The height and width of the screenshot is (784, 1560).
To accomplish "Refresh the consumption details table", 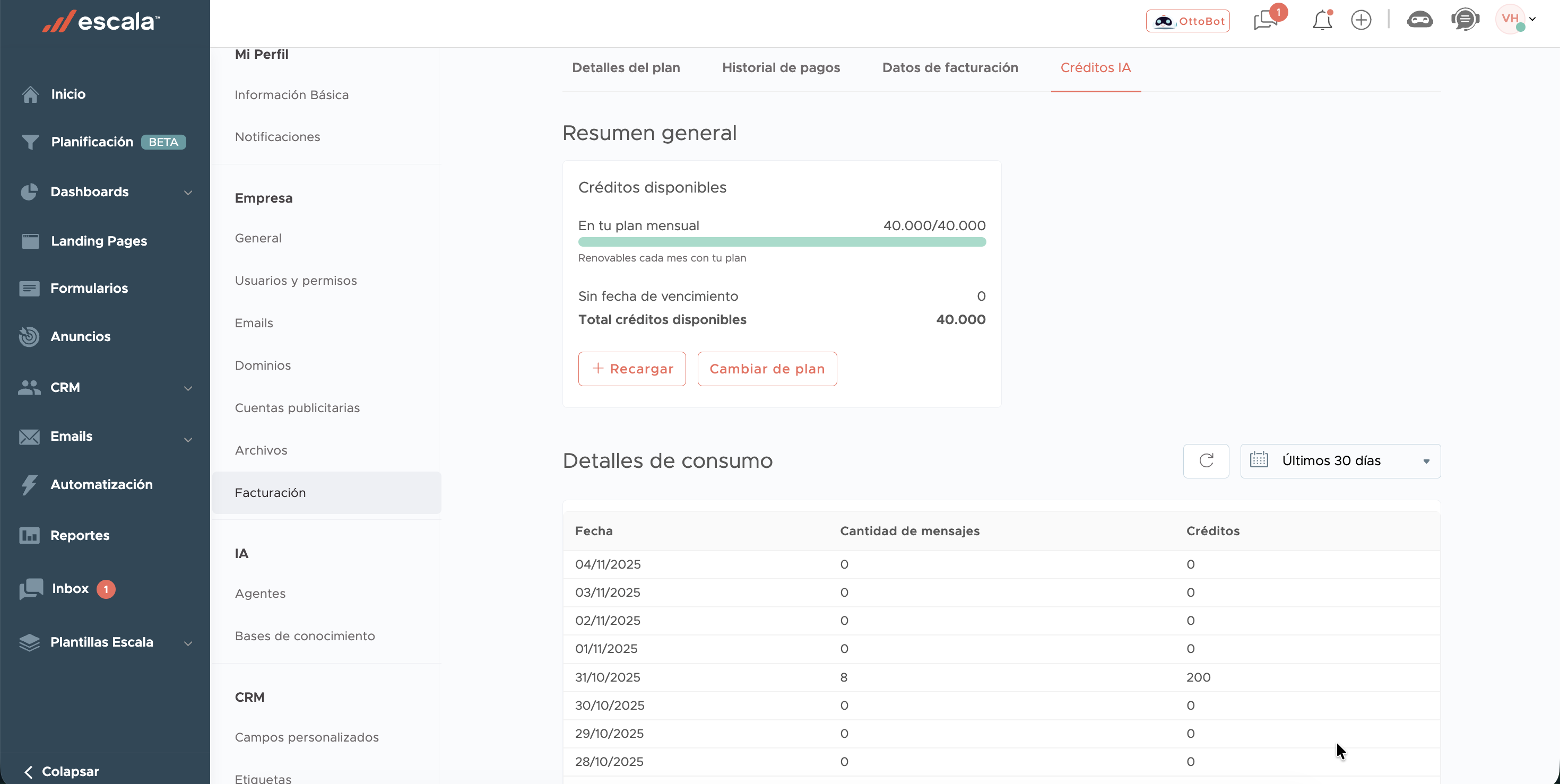I will [x=1206, y=461].
